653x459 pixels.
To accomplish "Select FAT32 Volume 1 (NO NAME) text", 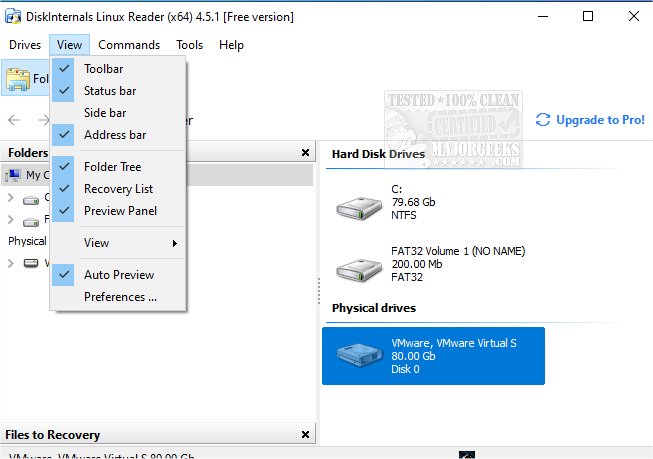I will [458, 251].
